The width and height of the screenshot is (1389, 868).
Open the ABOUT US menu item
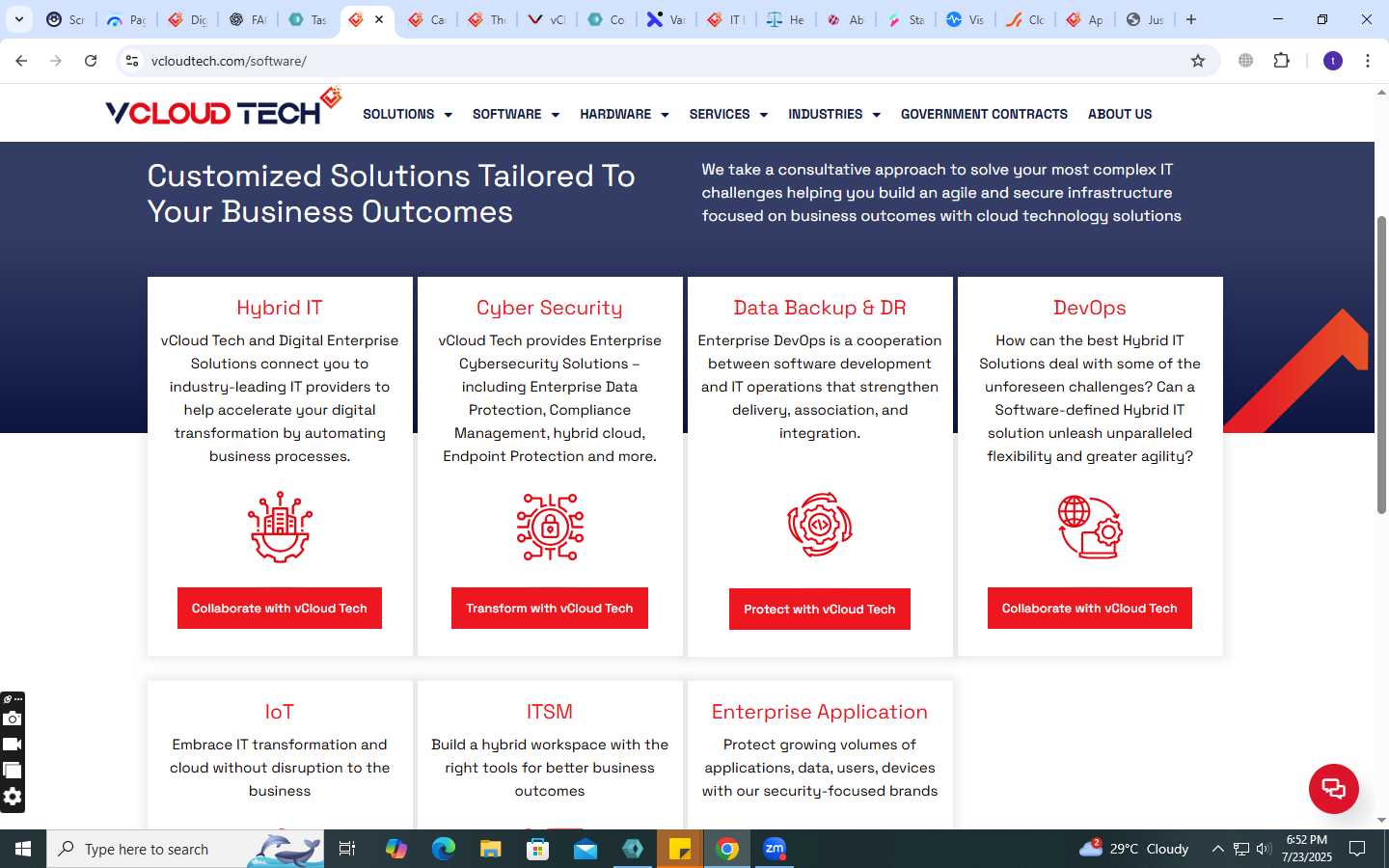(x=1120, y=114)
